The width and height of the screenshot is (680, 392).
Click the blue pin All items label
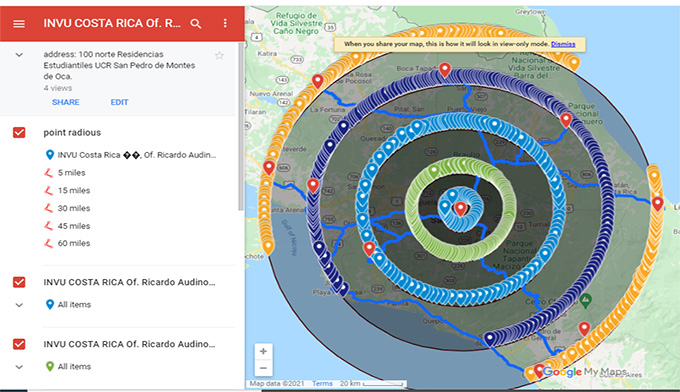pos(74,305)
